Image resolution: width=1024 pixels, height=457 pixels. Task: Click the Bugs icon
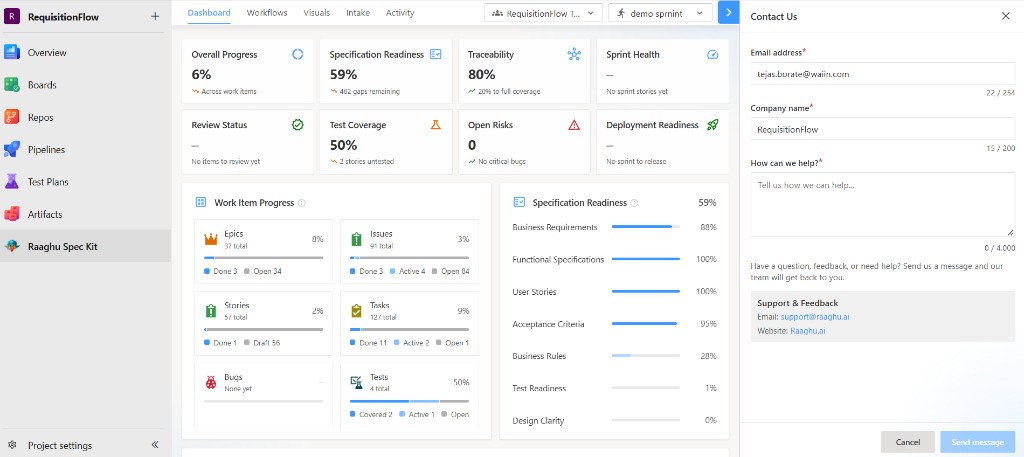211,383
